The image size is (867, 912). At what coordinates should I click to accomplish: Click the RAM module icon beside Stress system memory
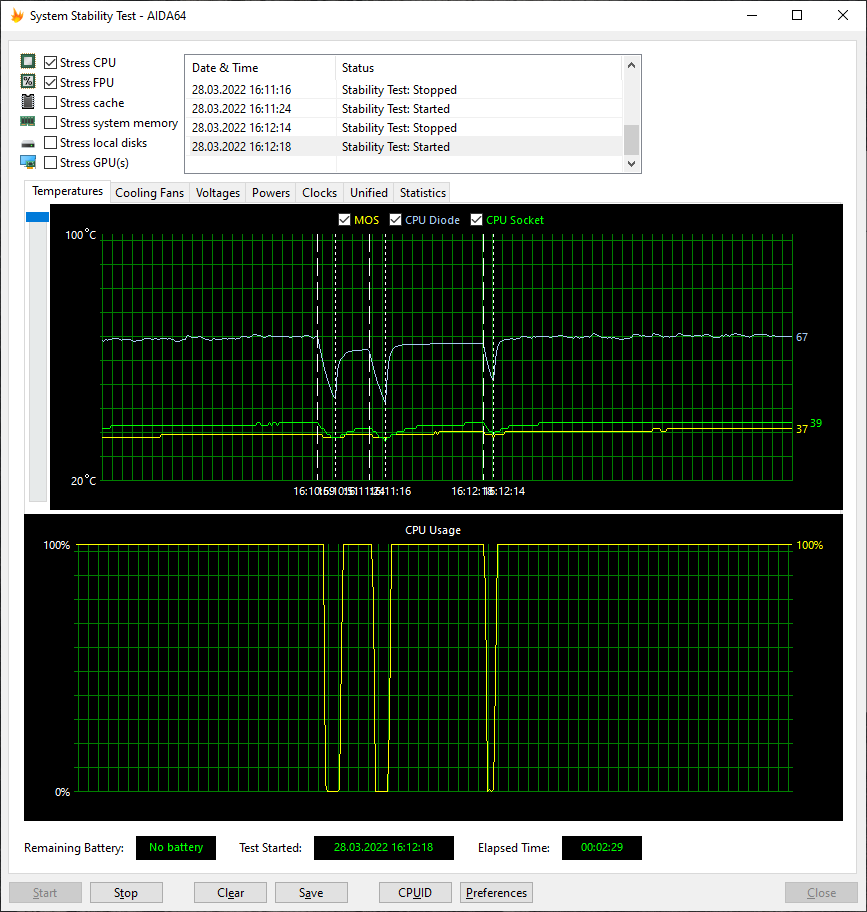click(28, 122)
